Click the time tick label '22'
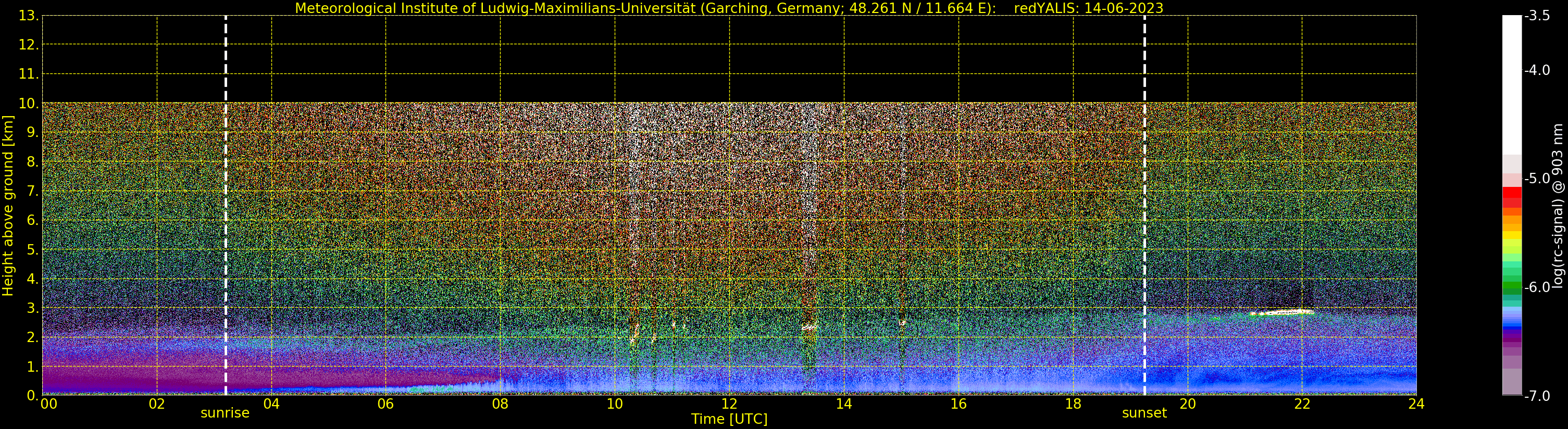1568x429 pixels. pos(1302,404)
